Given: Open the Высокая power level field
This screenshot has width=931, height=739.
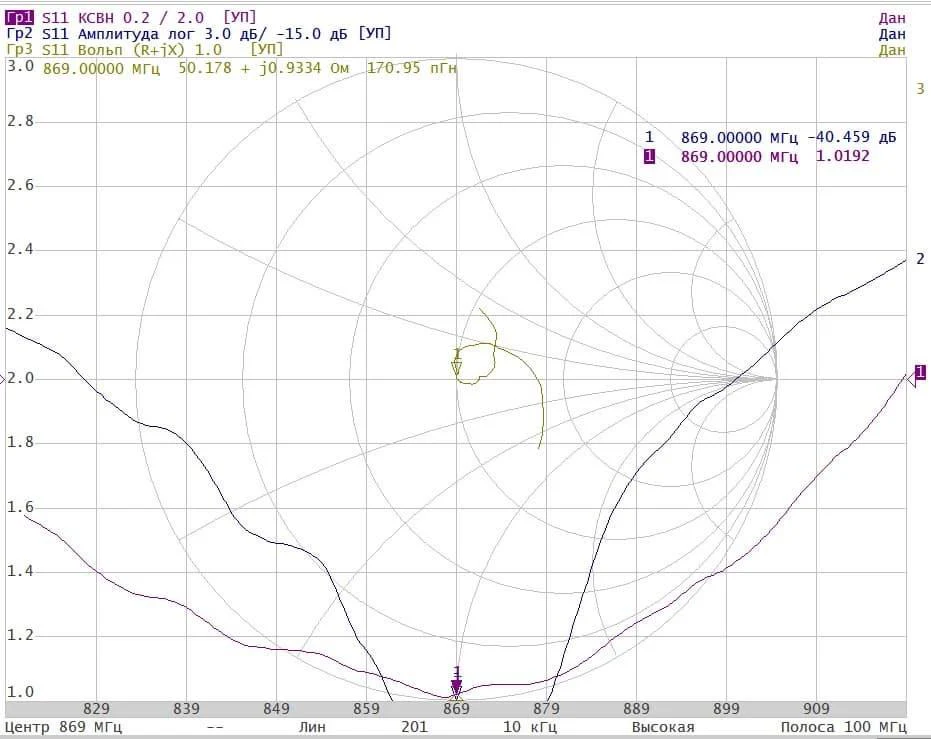Looking at the screenshot, I should tap(662, 727).
